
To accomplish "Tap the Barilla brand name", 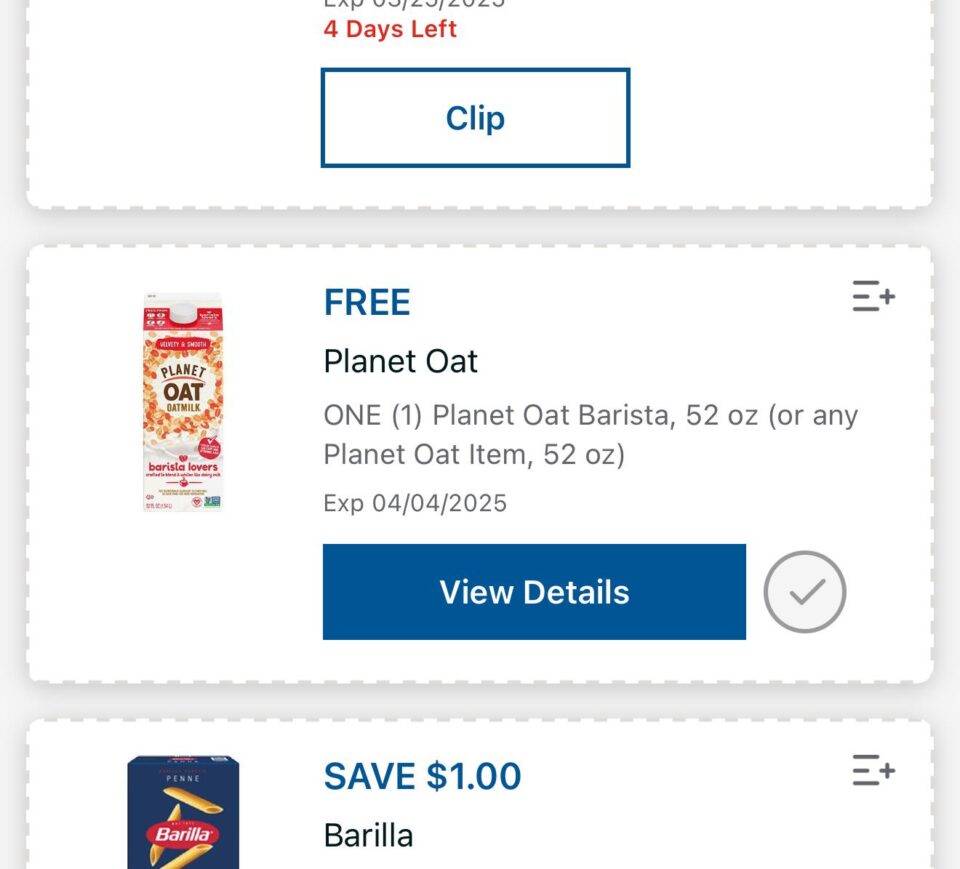I will click(368, 835).
